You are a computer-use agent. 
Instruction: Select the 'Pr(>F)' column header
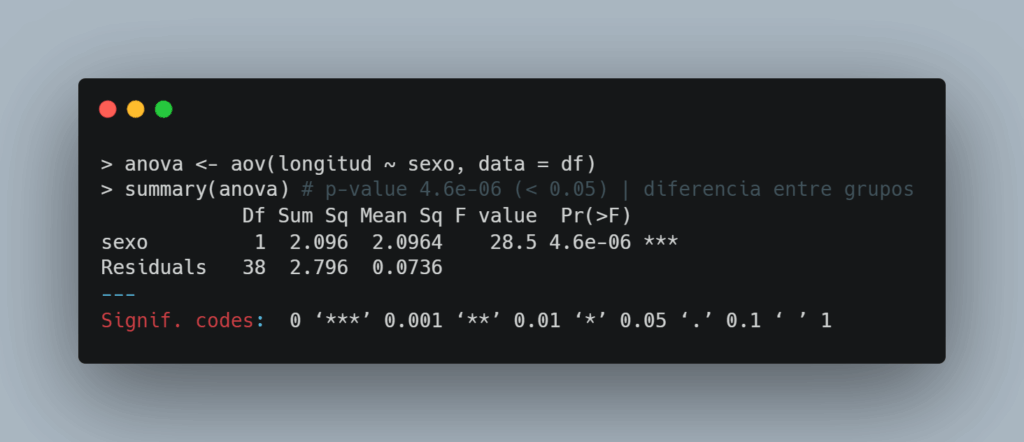coord(596,216)
